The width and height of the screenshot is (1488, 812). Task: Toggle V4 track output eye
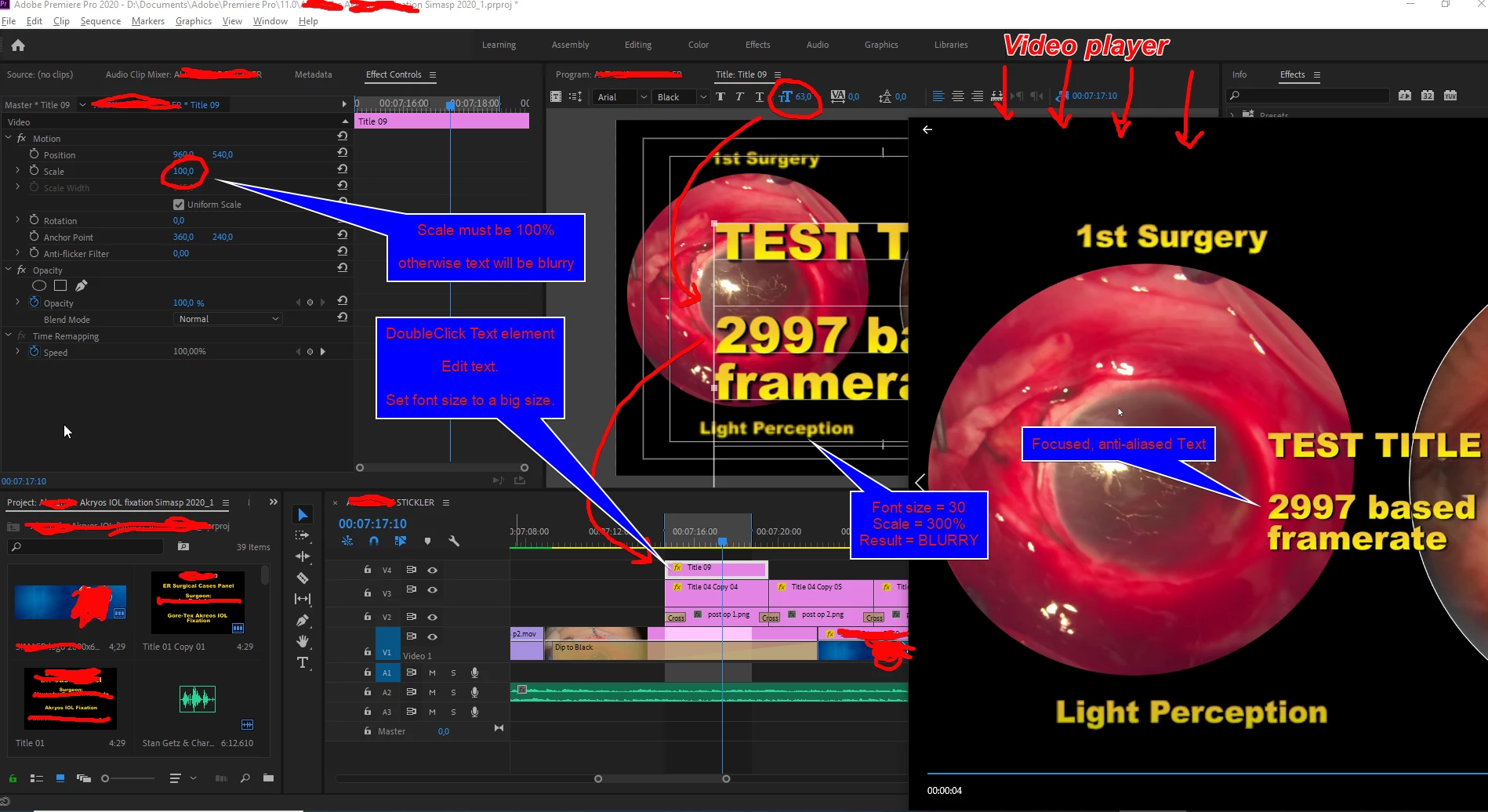(432, 570)
